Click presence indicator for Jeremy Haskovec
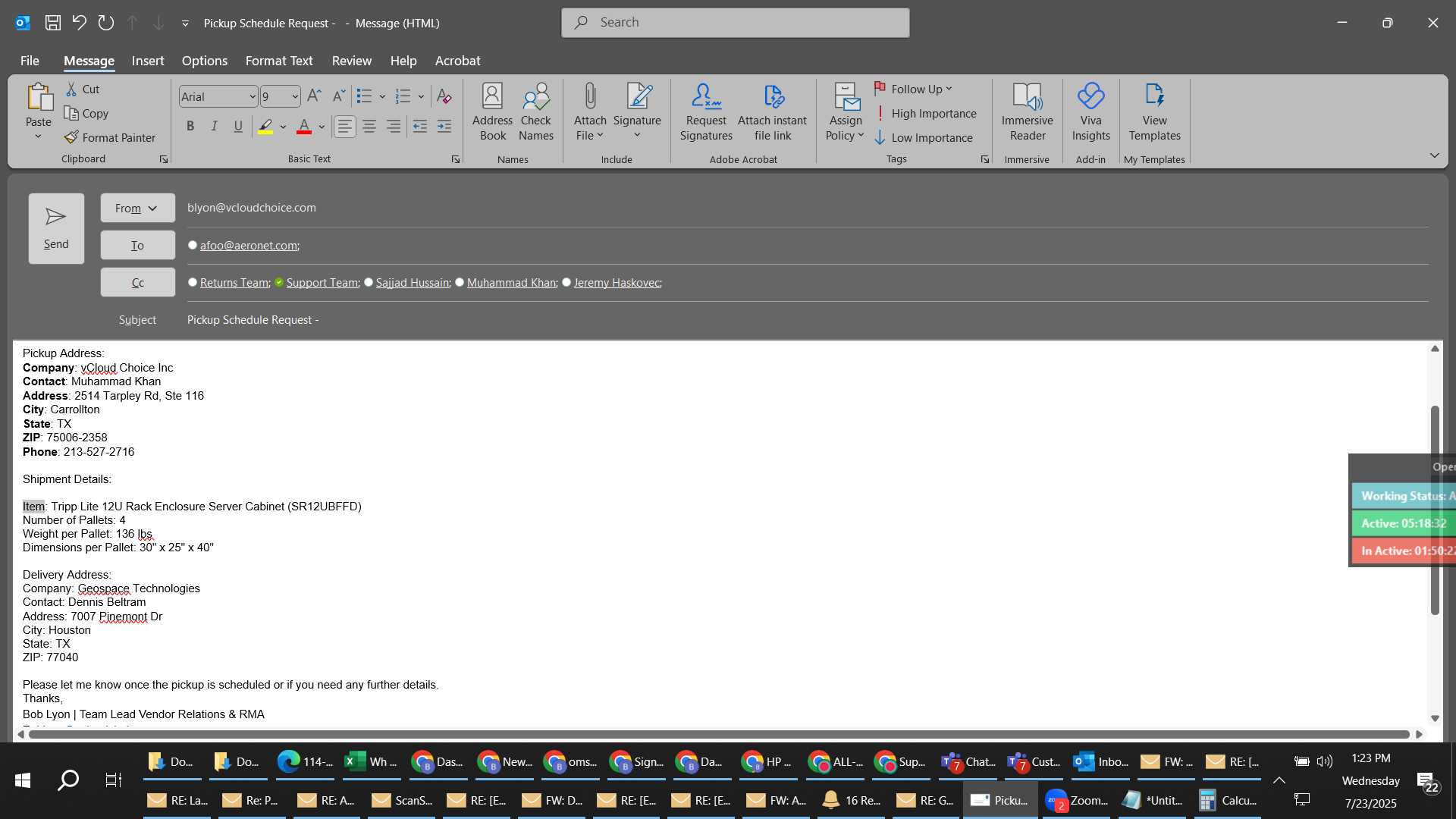The width and height of the screenshot is (1456, 819). coord(566,282)
